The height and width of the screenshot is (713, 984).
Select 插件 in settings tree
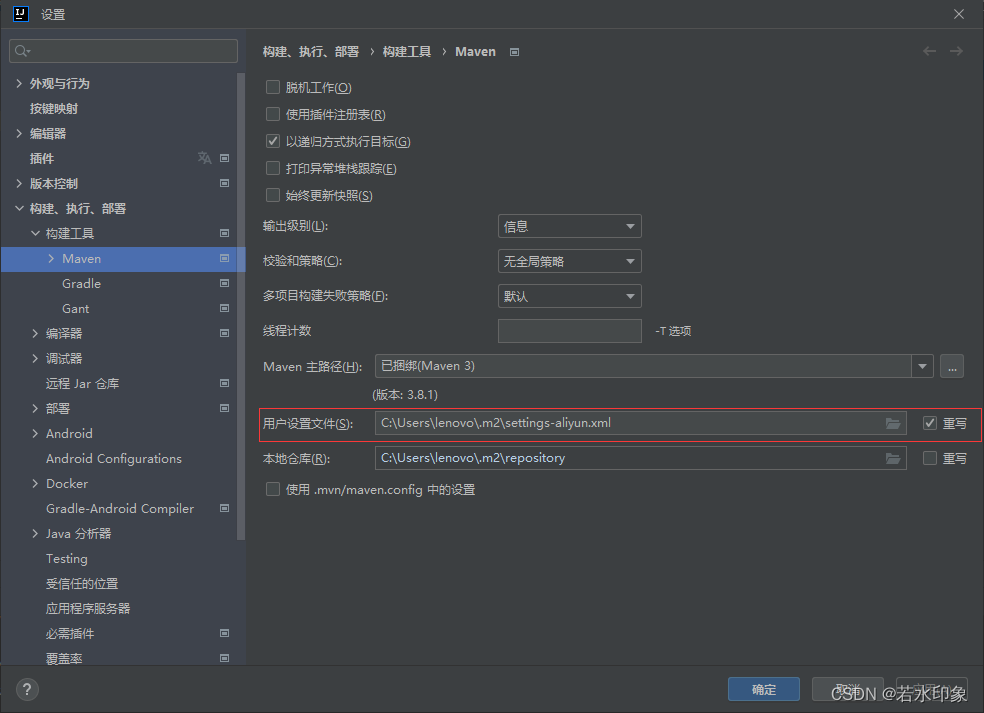[41, 158]
